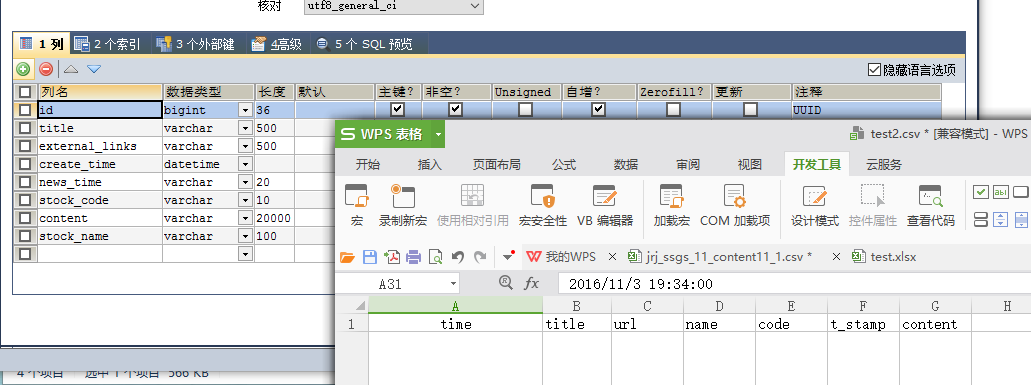
Task: Check Zerofill checkbox for id row
Action: click(673, 110)
